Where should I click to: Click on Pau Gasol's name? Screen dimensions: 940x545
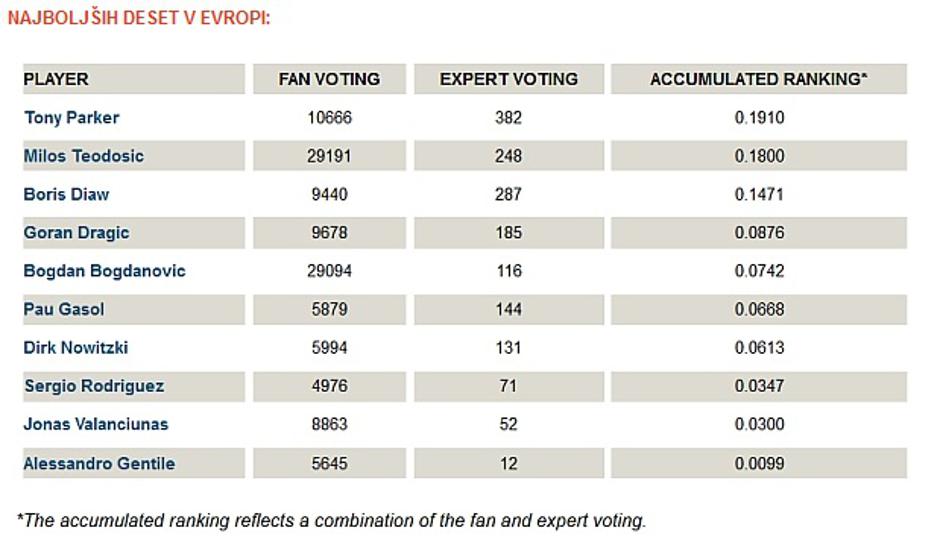pos(63,310)
